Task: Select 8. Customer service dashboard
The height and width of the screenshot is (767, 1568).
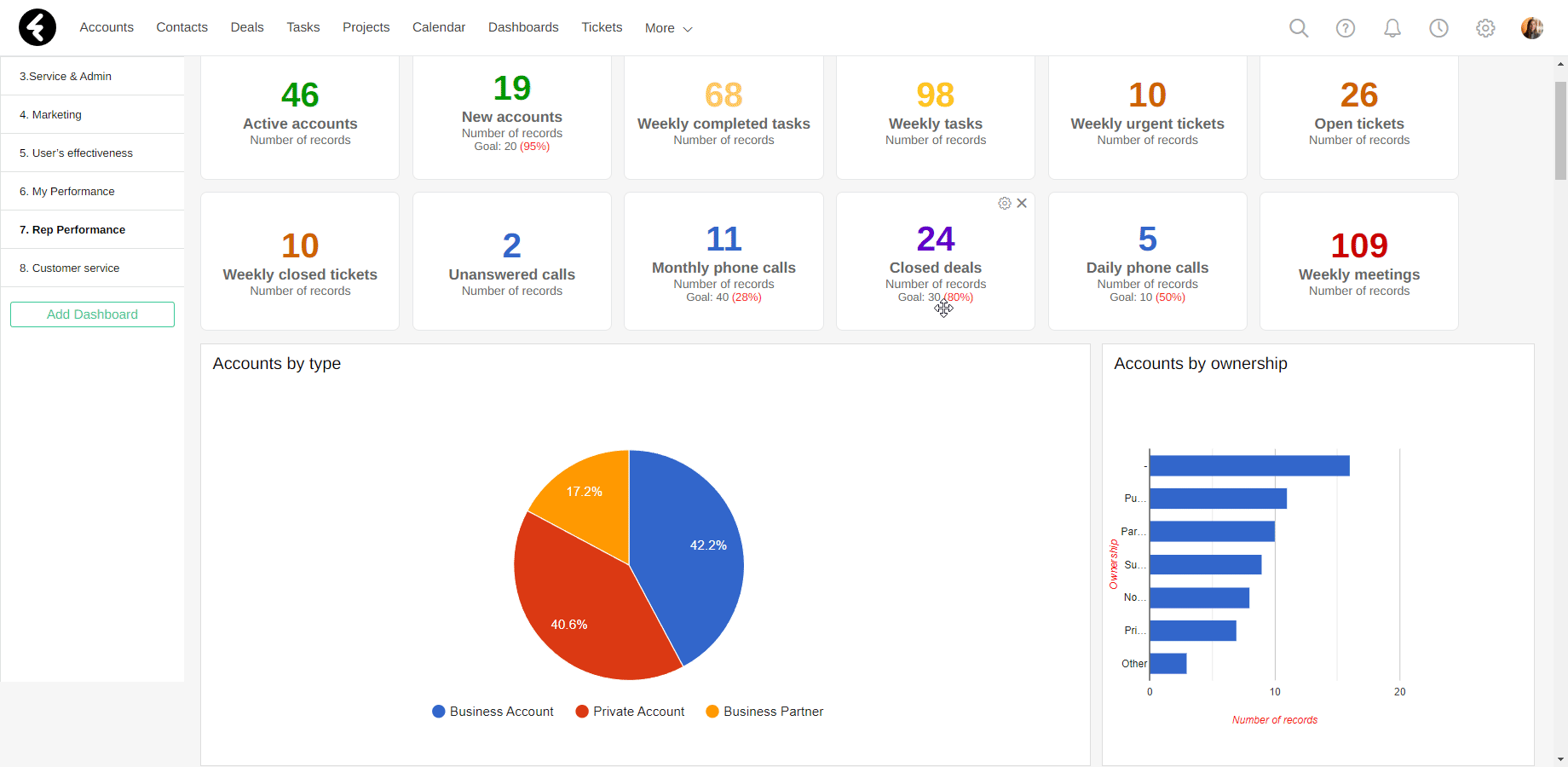Action: [x=92, y=268]
